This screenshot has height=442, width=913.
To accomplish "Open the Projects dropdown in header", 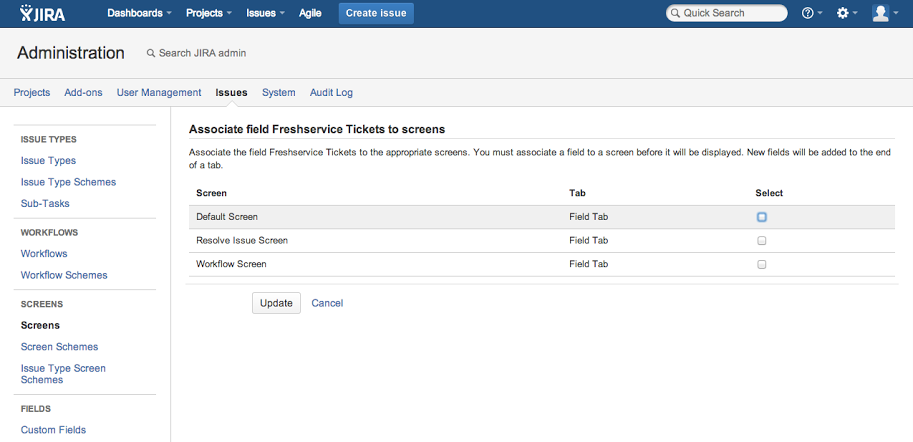I will click(208, 13).
